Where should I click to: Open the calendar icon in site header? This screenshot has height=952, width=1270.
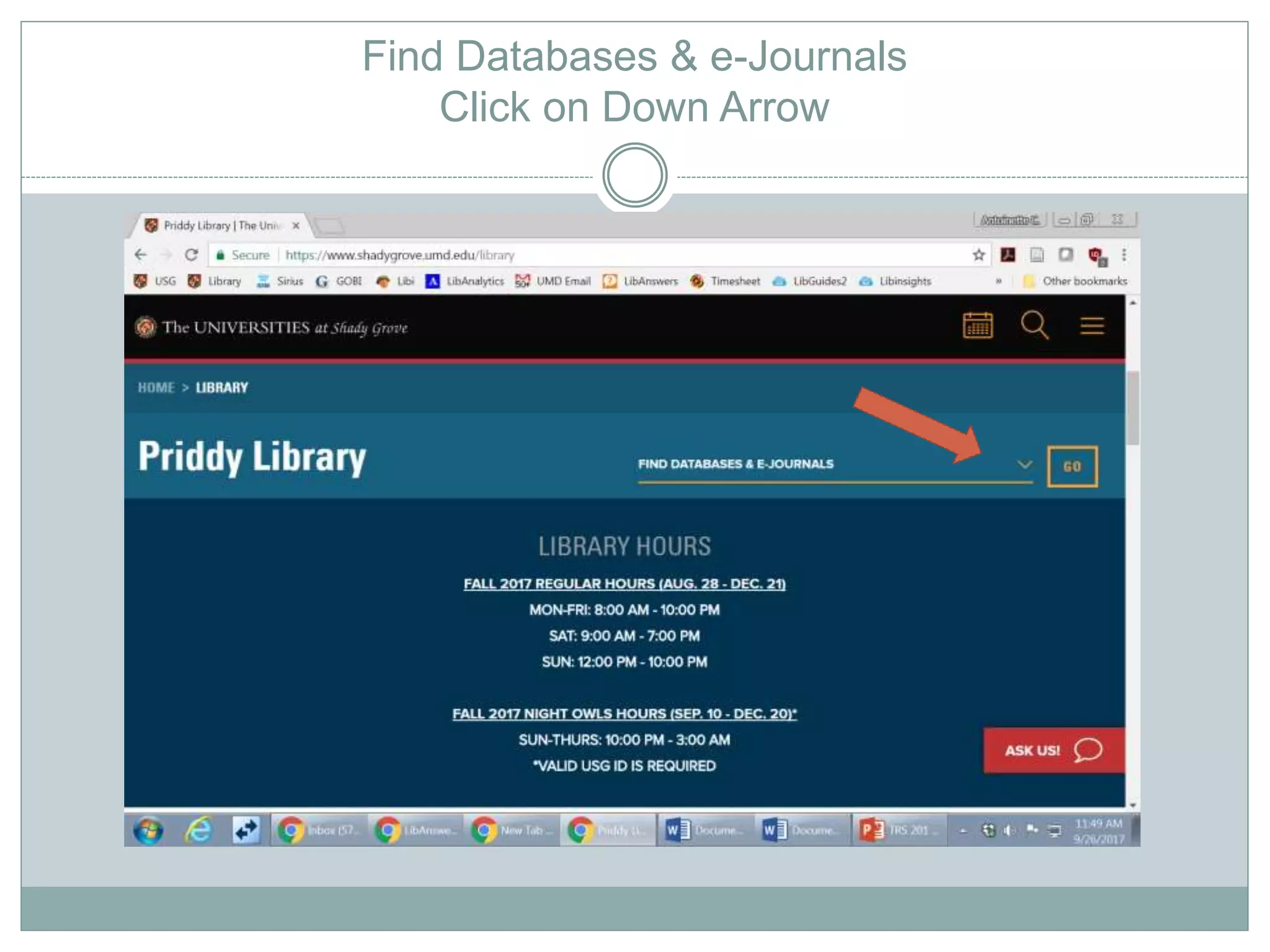(x=977, y=326)
